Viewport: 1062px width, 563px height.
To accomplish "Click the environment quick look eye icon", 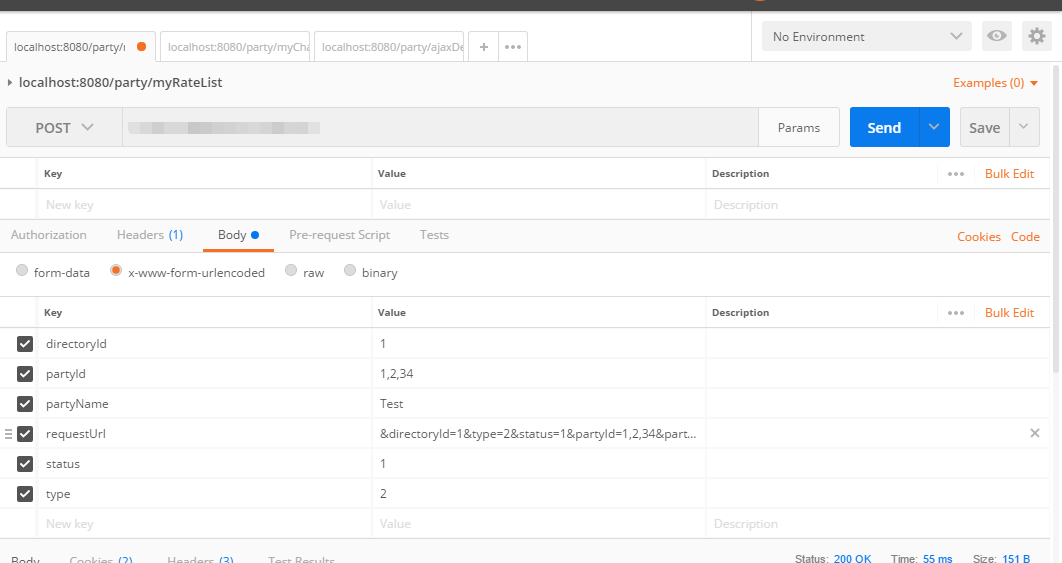I will pos(996,36).
